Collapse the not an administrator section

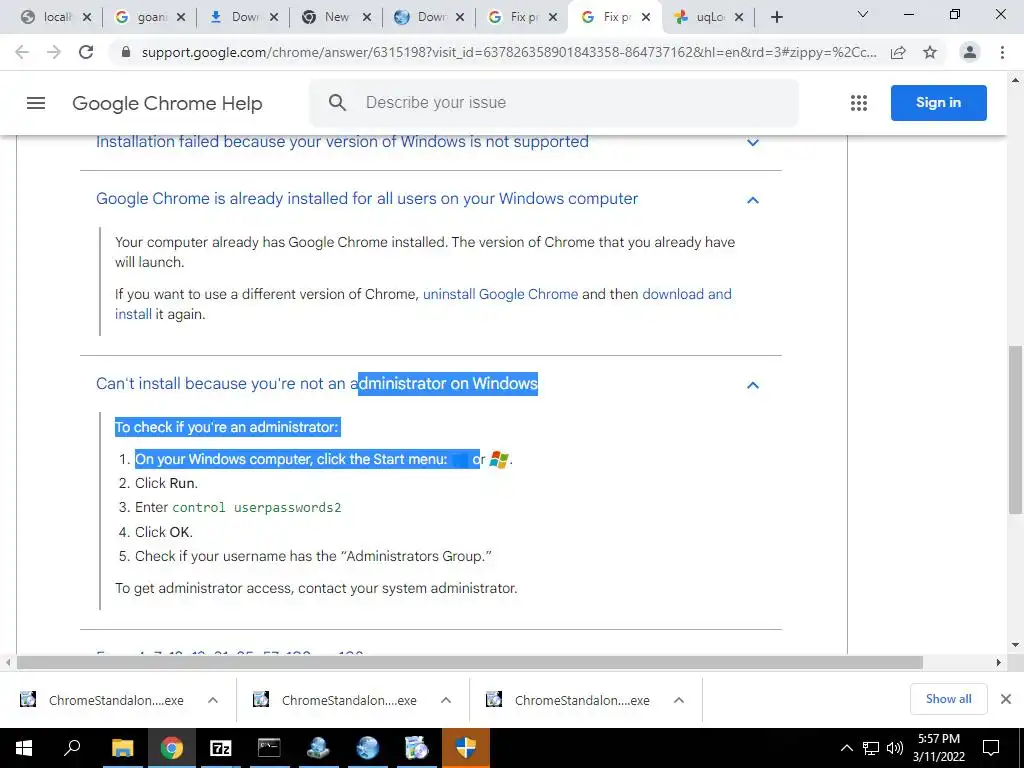coord(752,385)
